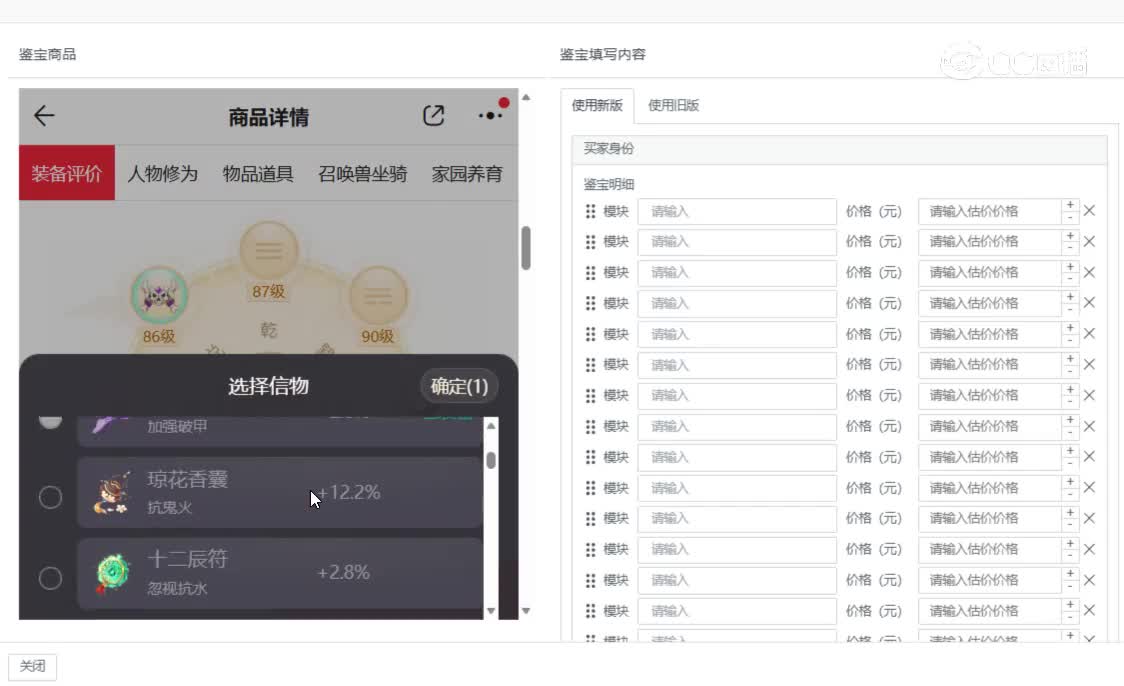1124x686 pixels.
Task: Grab drag handle of first 模块 row
Action: tap(590, 211)
